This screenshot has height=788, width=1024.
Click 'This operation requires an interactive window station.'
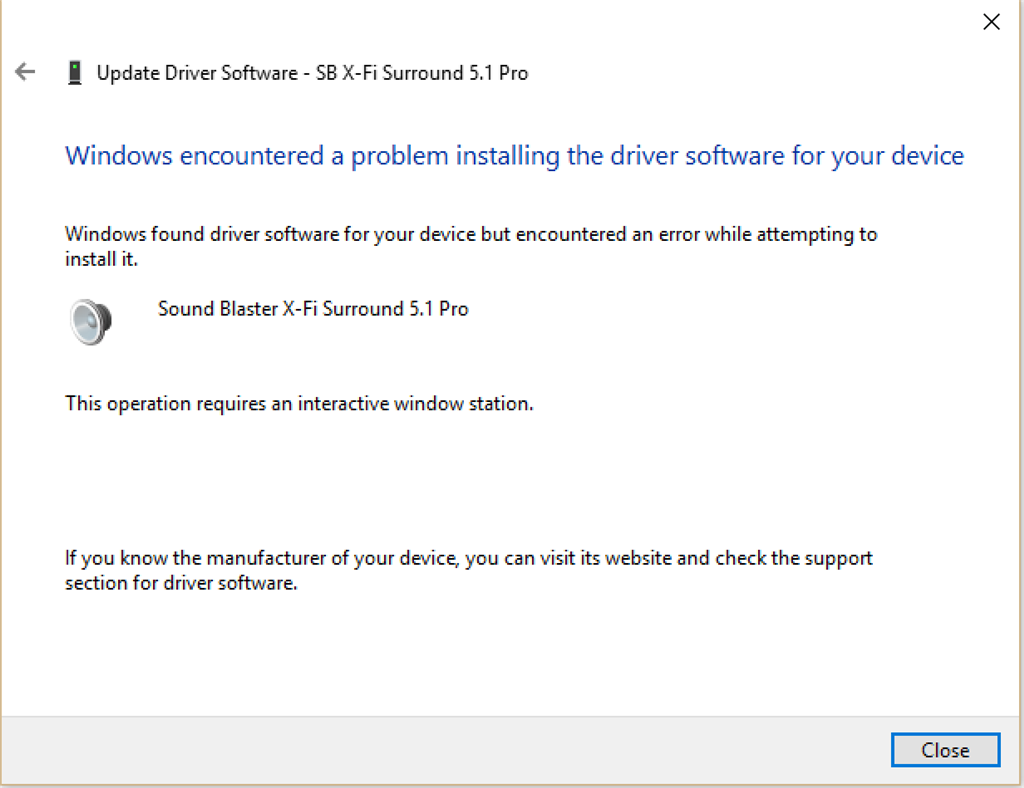click(x=299, y=404)
